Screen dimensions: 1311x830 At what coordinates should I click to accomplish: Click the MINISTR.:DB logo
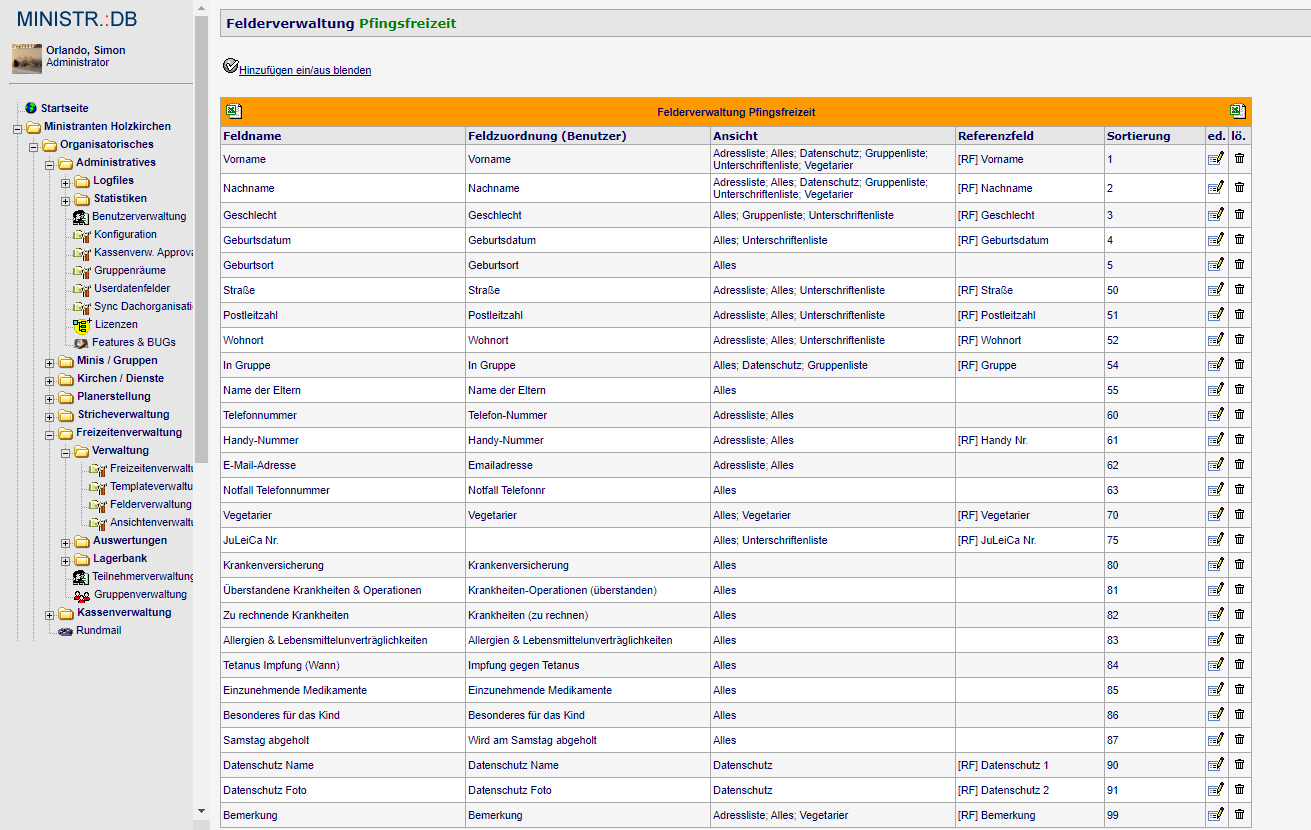77,19
